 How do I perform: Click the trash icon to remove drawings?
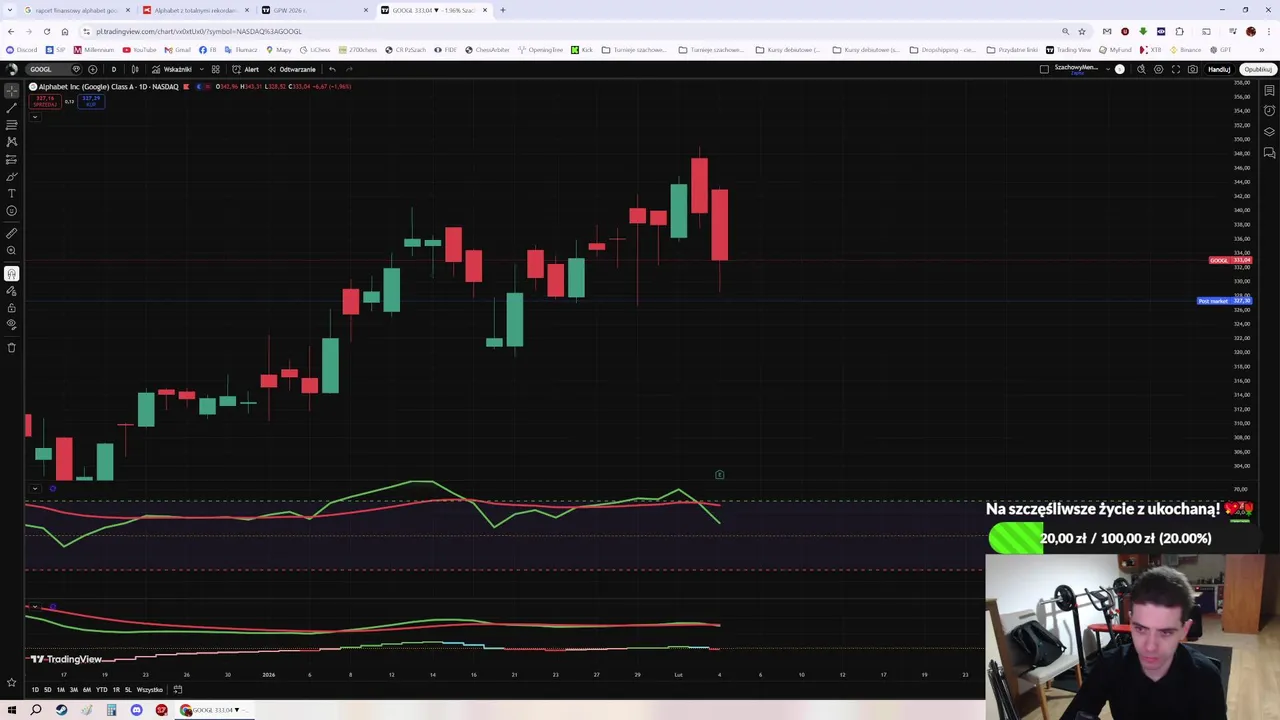tap(12, 347)
